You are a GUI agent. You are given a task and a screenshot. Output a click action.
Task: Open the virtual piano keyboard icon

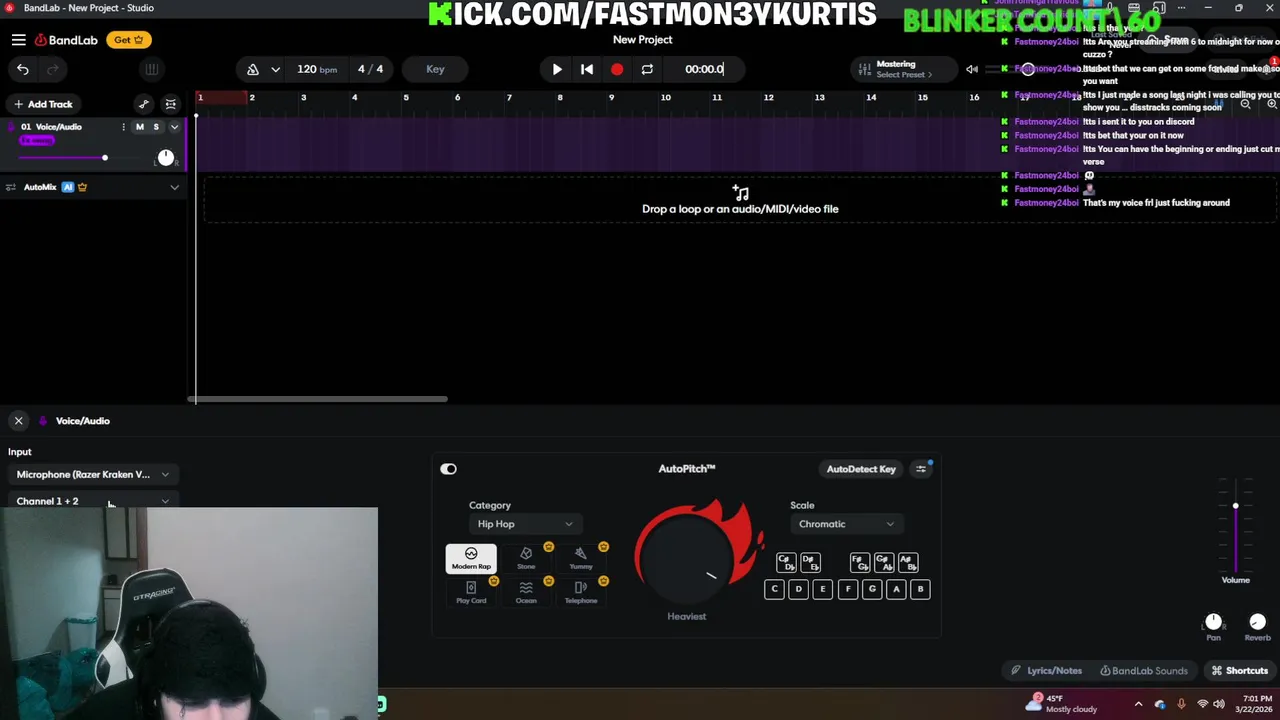tap(151, 69)
